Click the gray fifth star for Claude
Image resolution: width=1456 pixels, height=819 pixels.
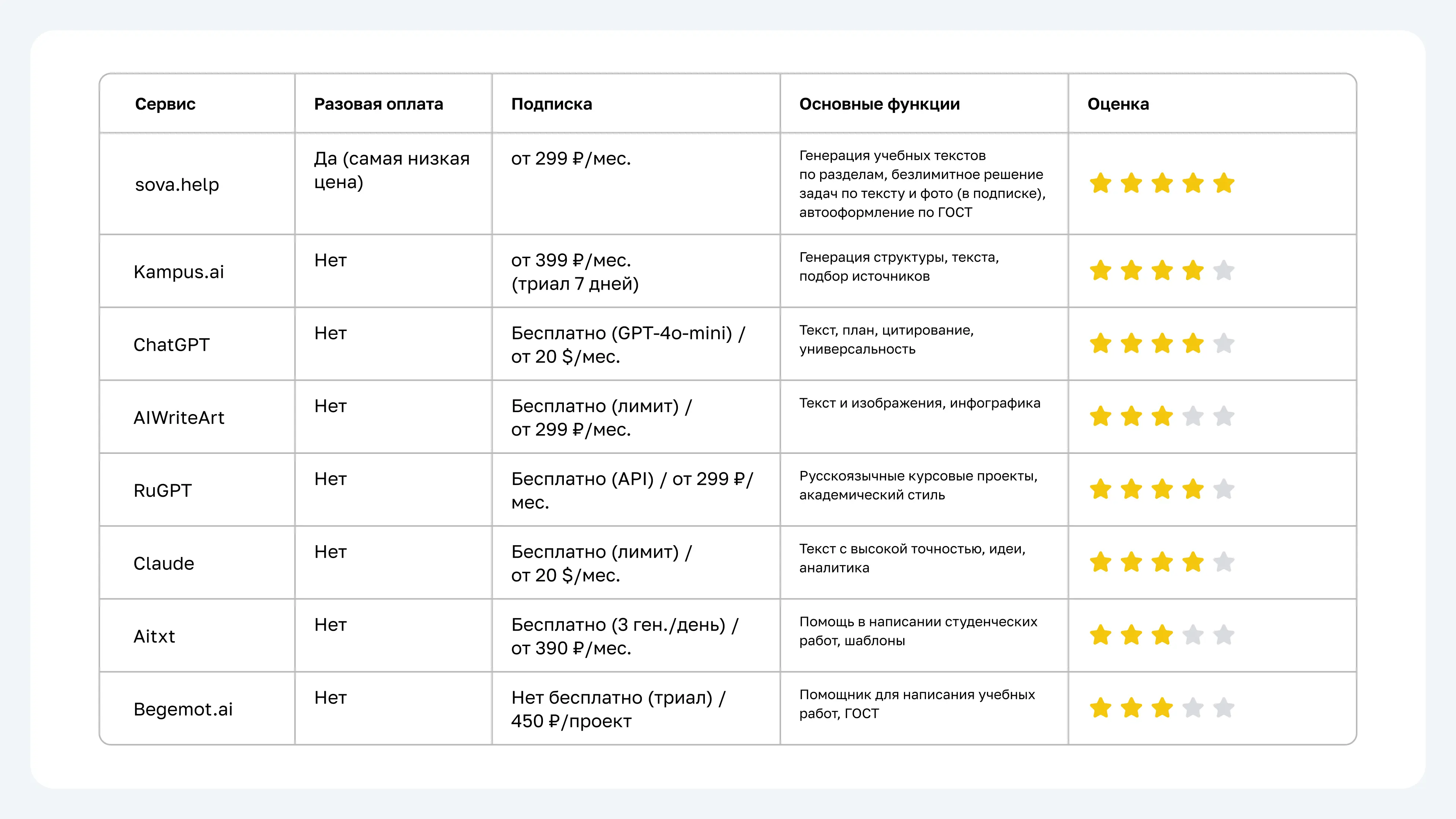1224,562
